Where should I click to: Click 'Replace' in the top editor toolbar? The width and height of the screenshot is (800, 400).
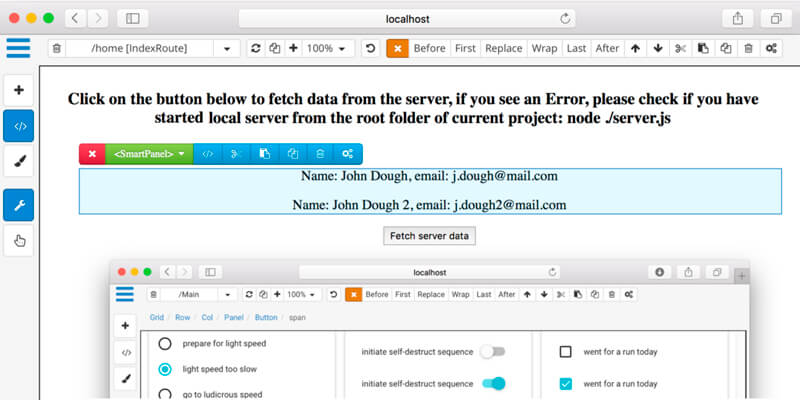(x=504, y=48)
